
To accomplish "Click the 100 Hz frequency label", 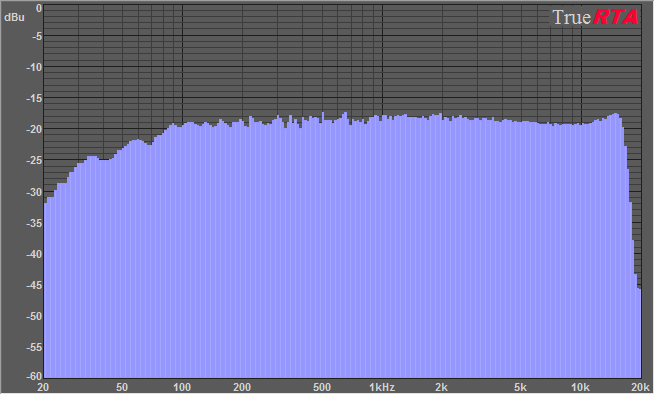I will [x=182, y=387].
